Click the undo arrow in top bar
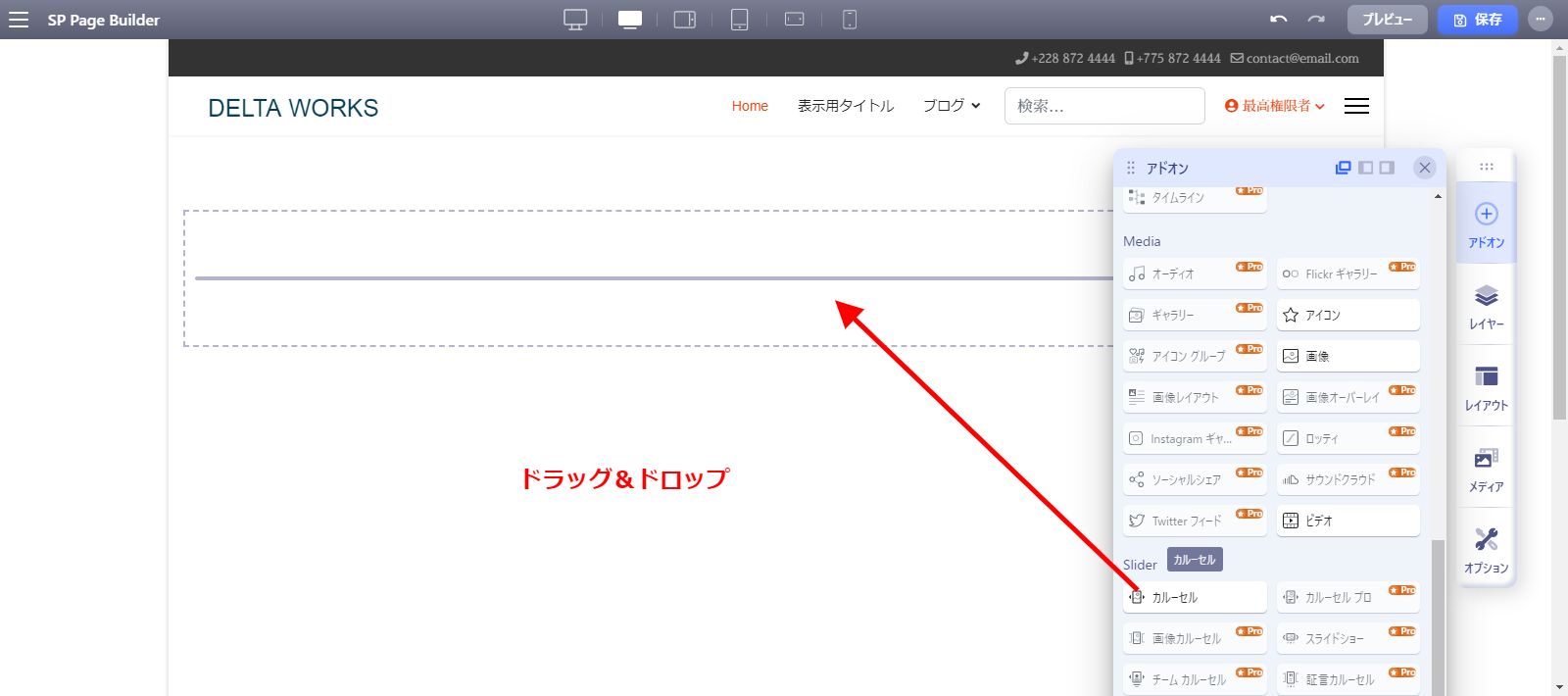Screen dimensions: 1568x696 pyautogui.click(x=1278, y=20)
